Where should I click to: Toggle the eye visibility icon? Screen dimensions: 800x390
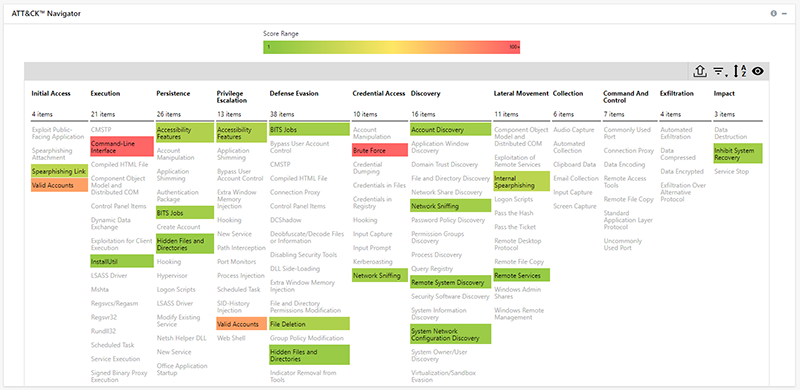tap(758, 71)
